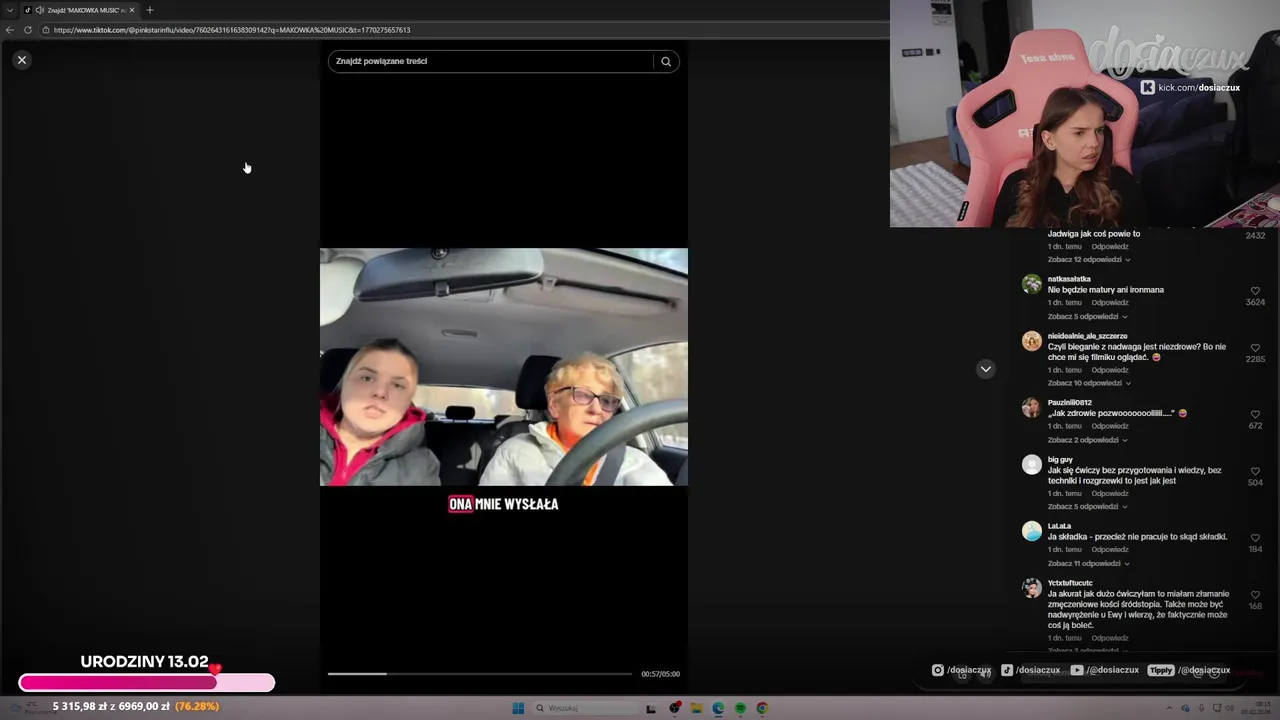Expand 'Zobacz 5 odpowiedzi' under natkasałatka

pyautogui.click(x=1086, y=317)
